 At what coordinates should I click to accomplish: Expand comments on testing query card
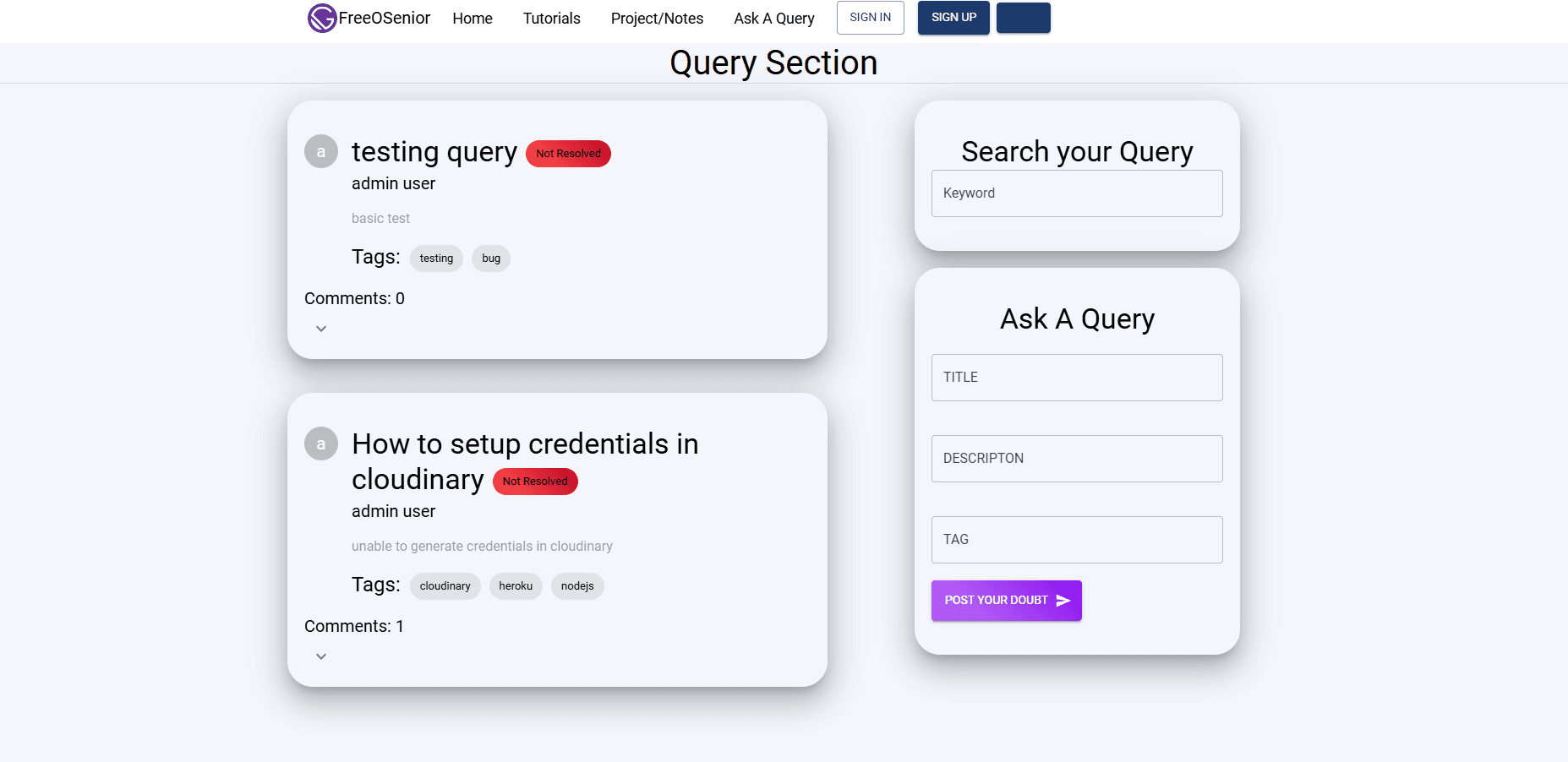[321, 329]
